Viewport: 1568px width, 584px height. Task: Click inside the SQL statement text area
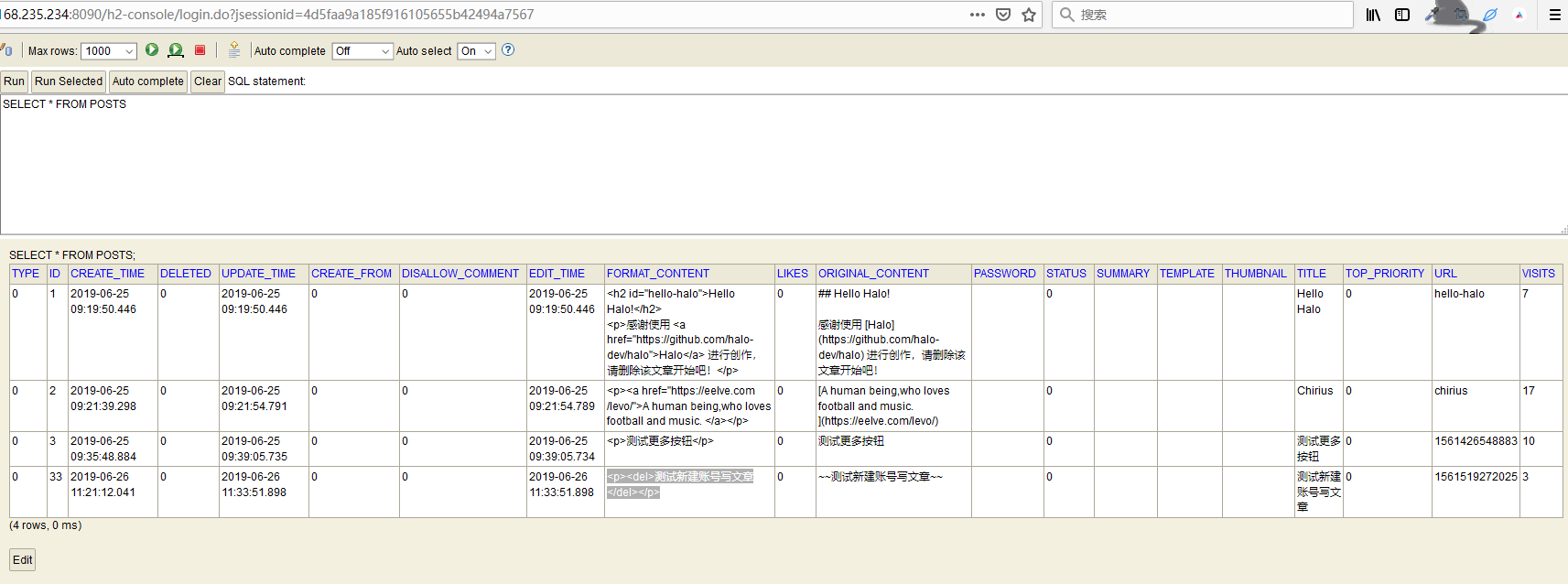784,165
